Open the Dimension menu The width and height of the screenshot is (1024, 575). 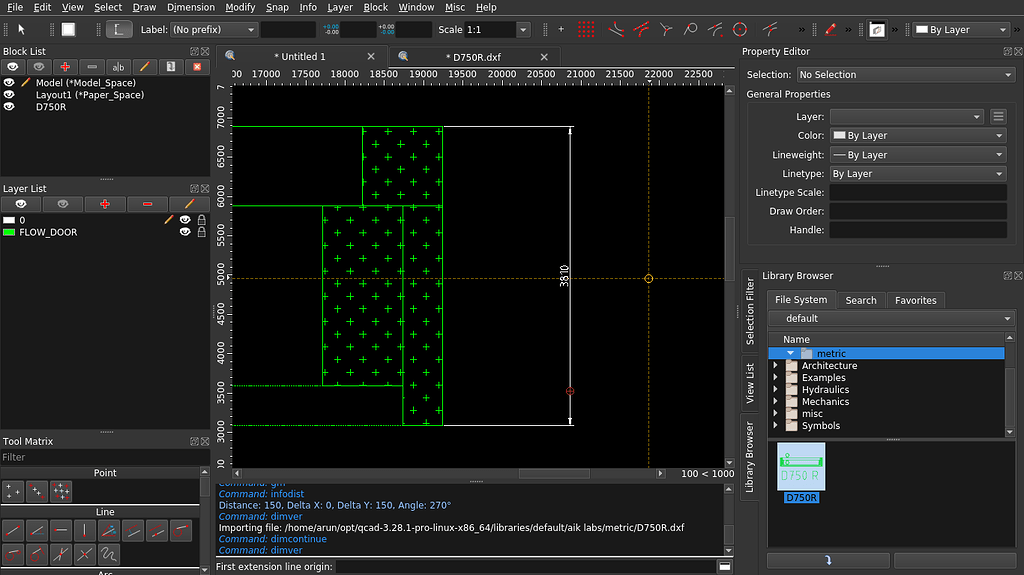point(191,7)
